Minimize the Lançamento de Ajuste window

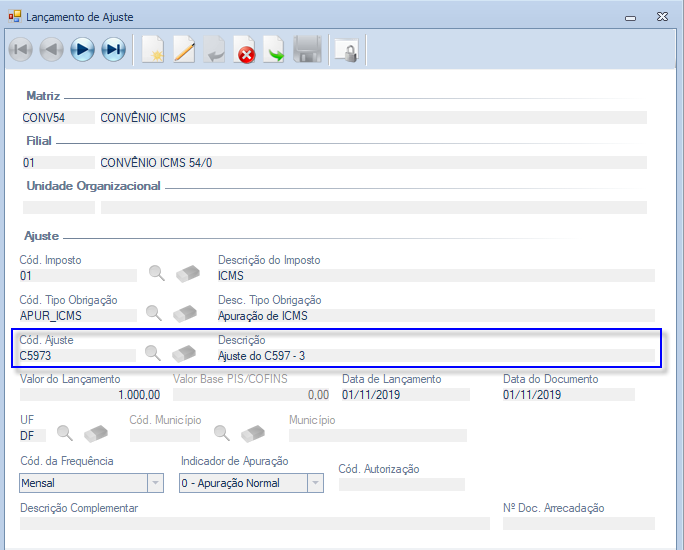pyautogui.click(x=630, y=18)
